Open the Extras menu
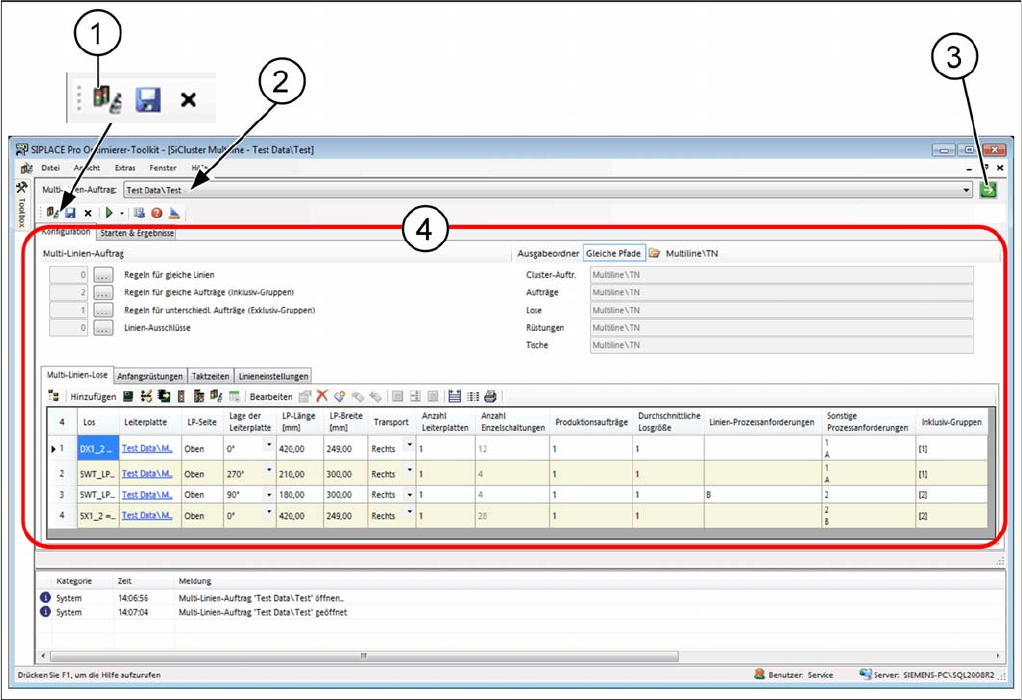The width and height of the screenshot is (1022, 700). [x=125, y=168]
